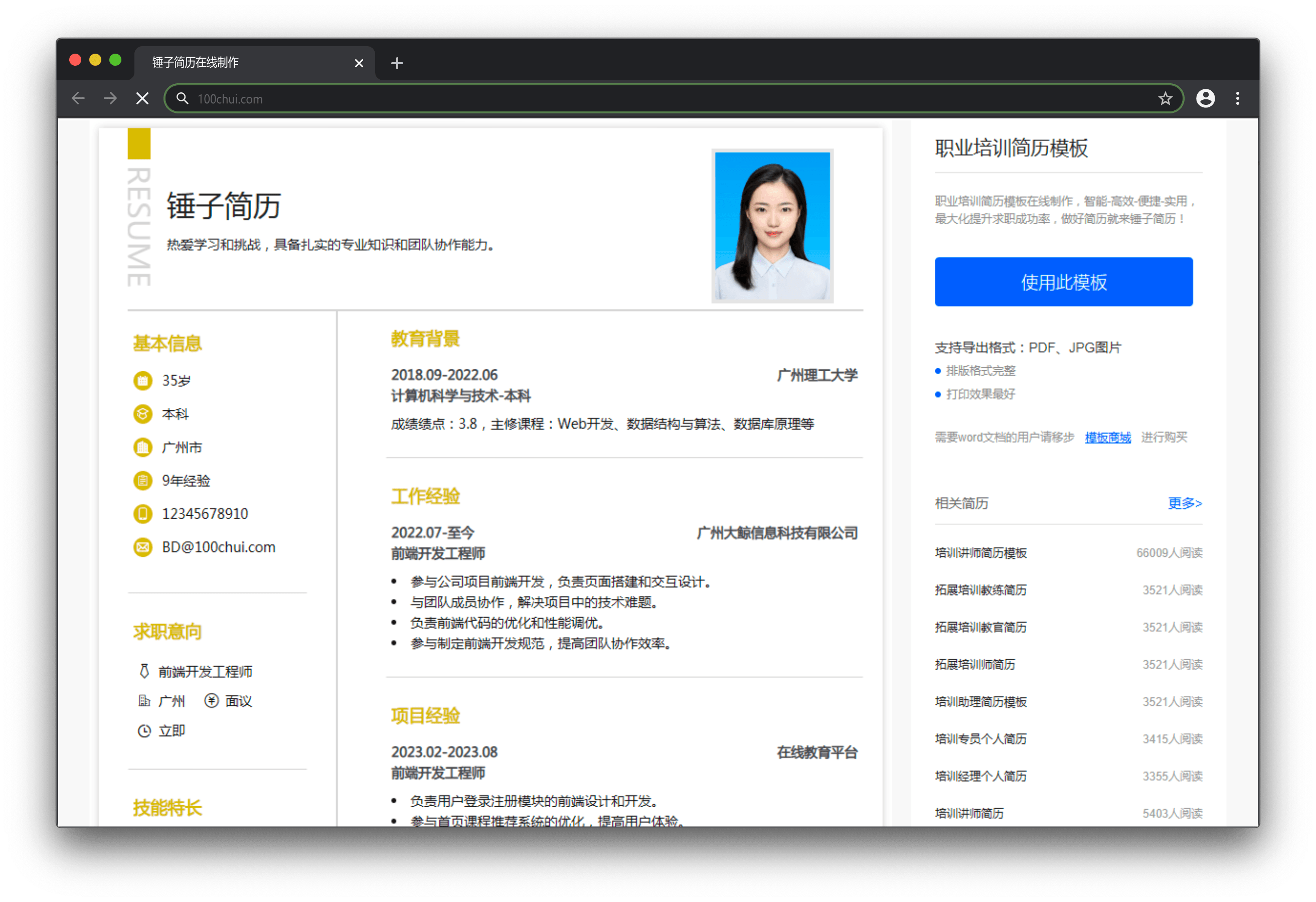The image size is (1316, 902).
Task: Open 培训经理个人简历 link
Action: (x=981, y=776)
